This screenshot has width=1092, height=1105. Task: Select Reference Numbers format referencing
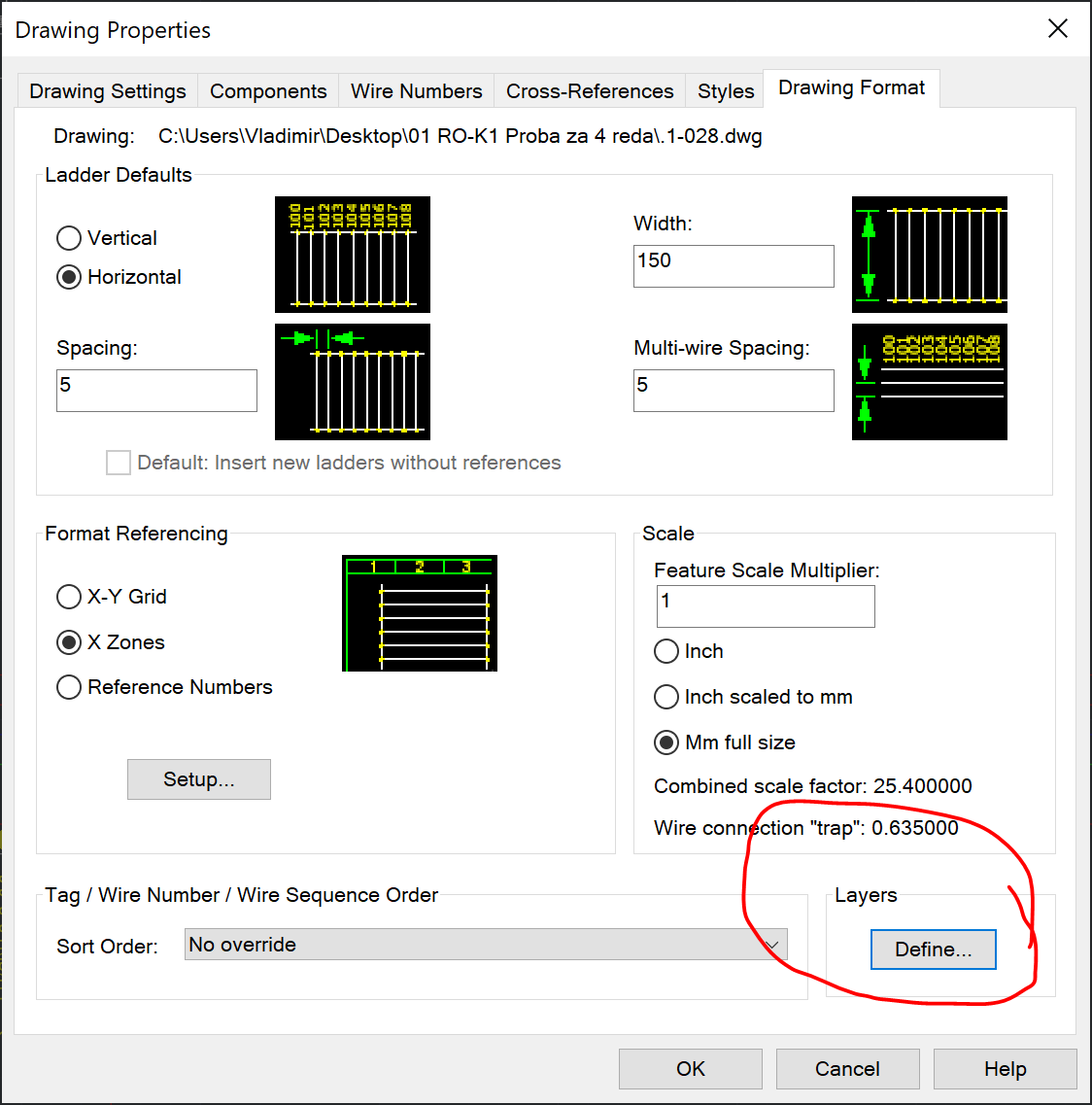[x=68, y=687]
